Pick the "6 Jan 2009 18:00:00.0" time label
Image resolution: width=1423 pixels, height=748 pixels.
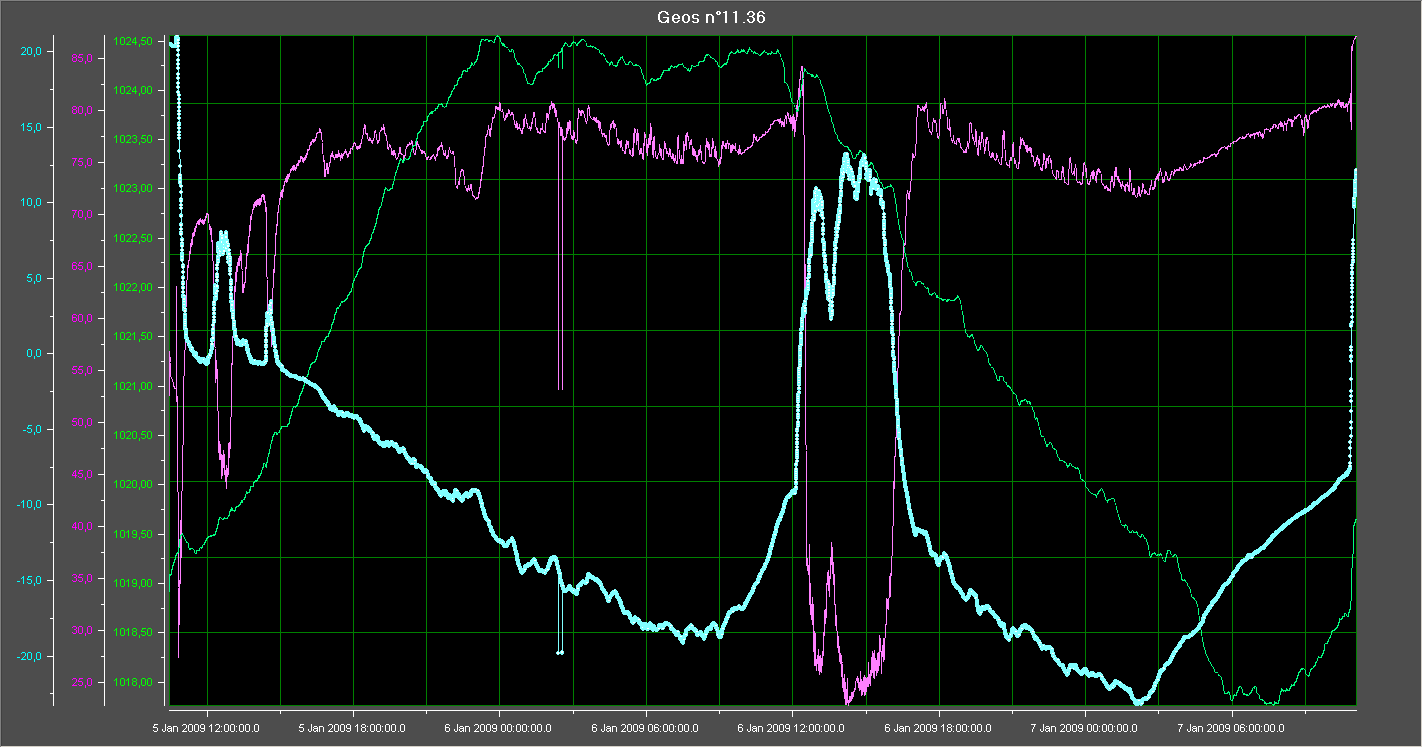[939, 729]
